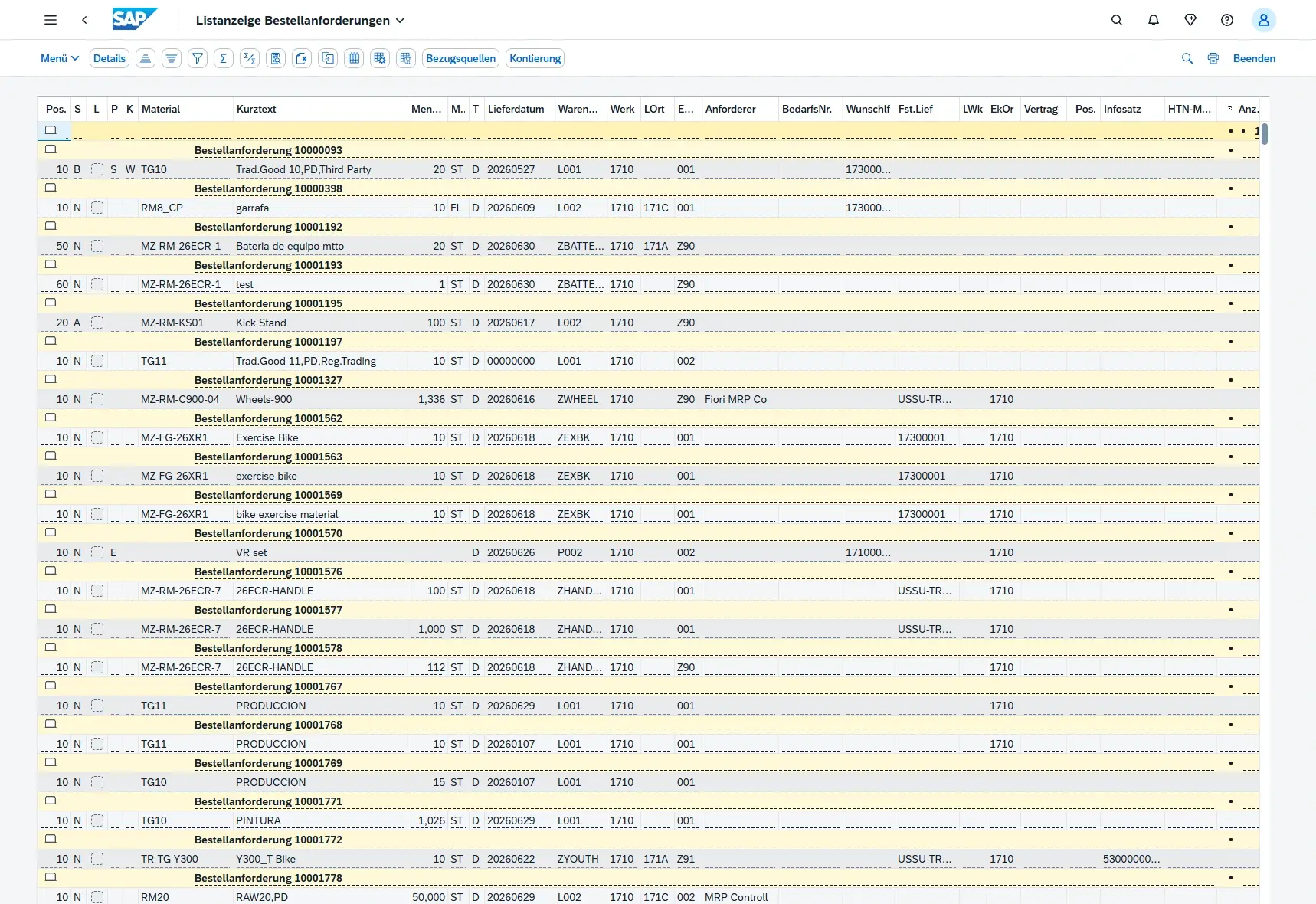1316x904 pixels.
Task: Click the save layout icon
Action: (406, 58)
